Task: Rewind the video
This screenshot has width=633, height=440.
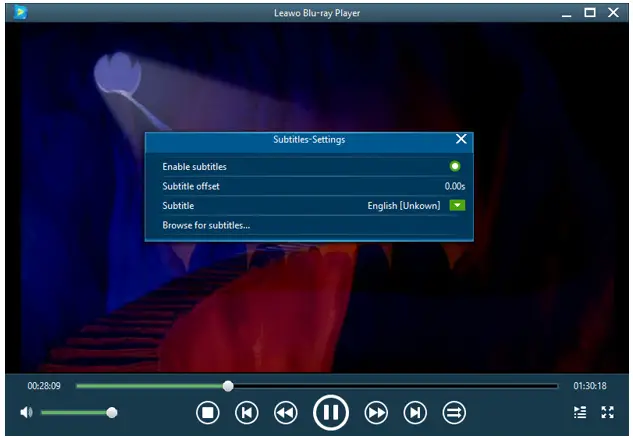Action: pos(286,413)
